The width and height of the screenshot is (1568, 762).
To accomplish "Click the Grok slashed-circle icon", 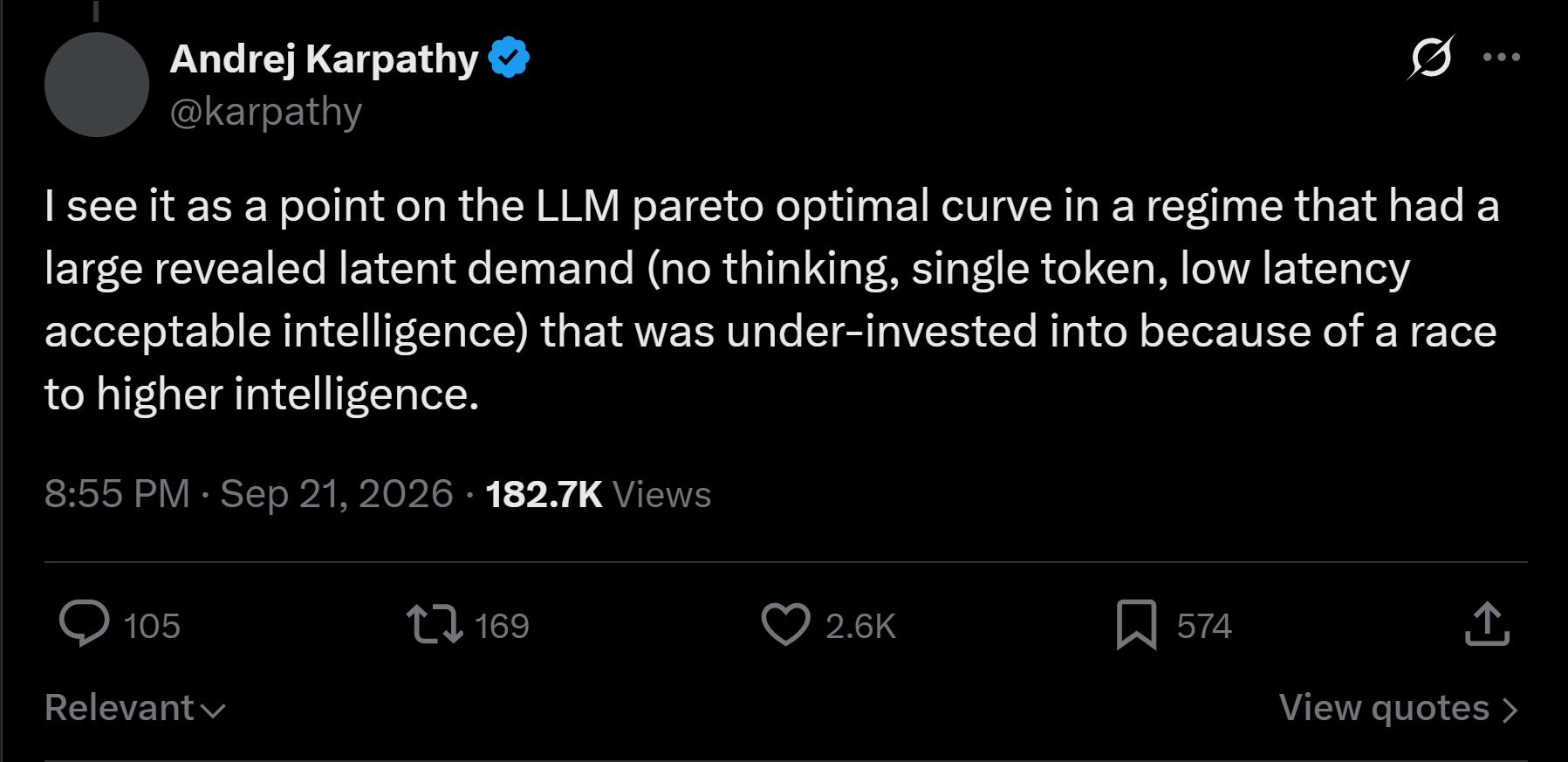I will click(1431, 58).
